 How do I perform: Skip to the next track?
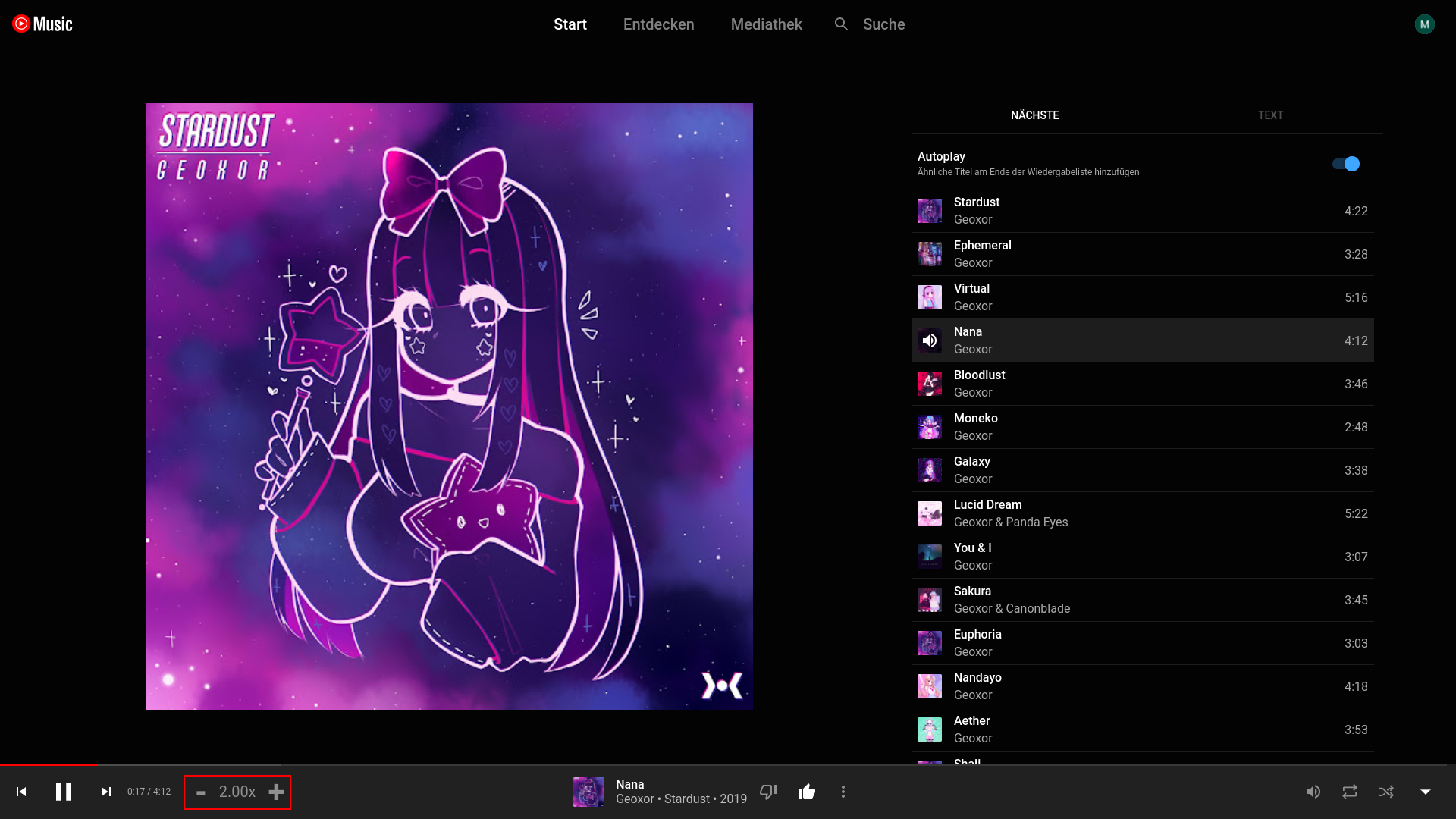tap(106, 792)
